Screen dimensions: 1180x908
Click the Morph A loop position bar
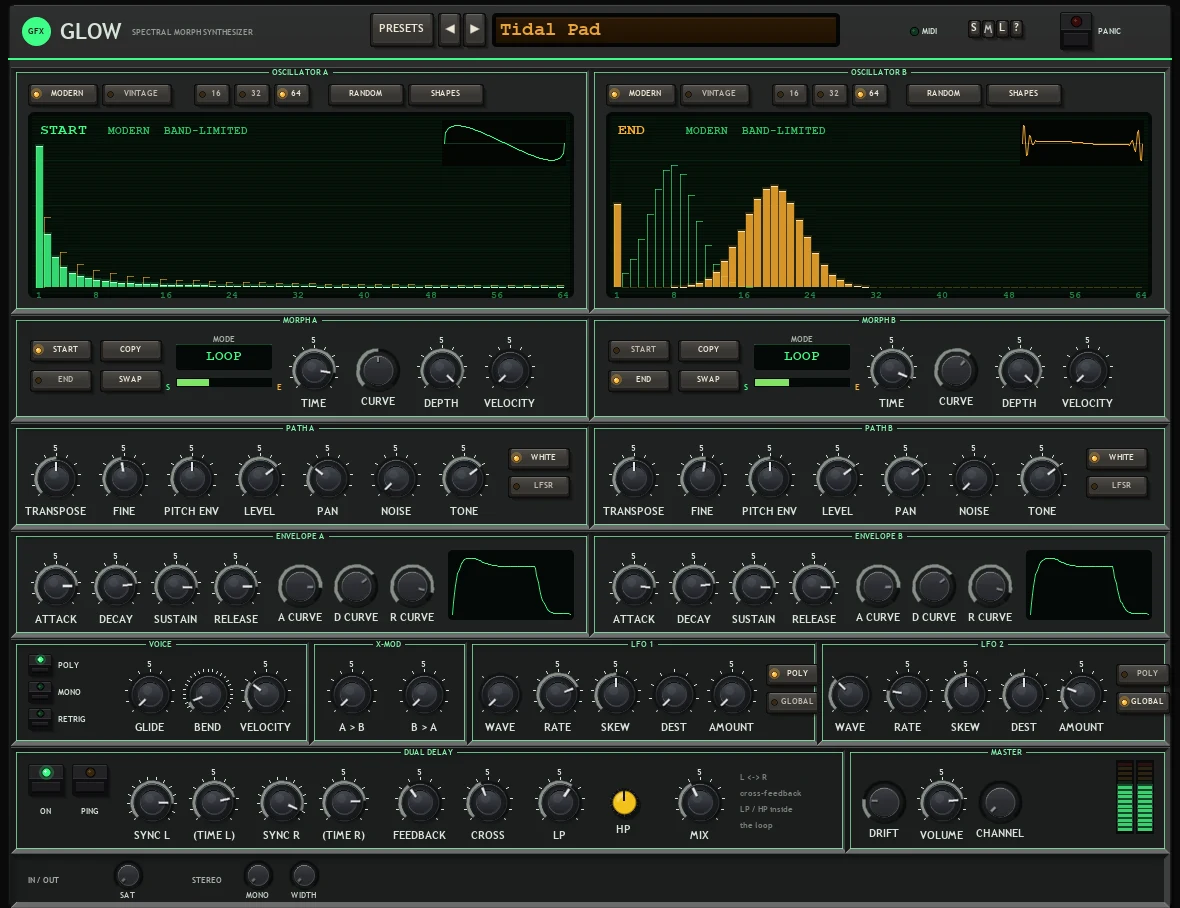click(x=224, y=383)
